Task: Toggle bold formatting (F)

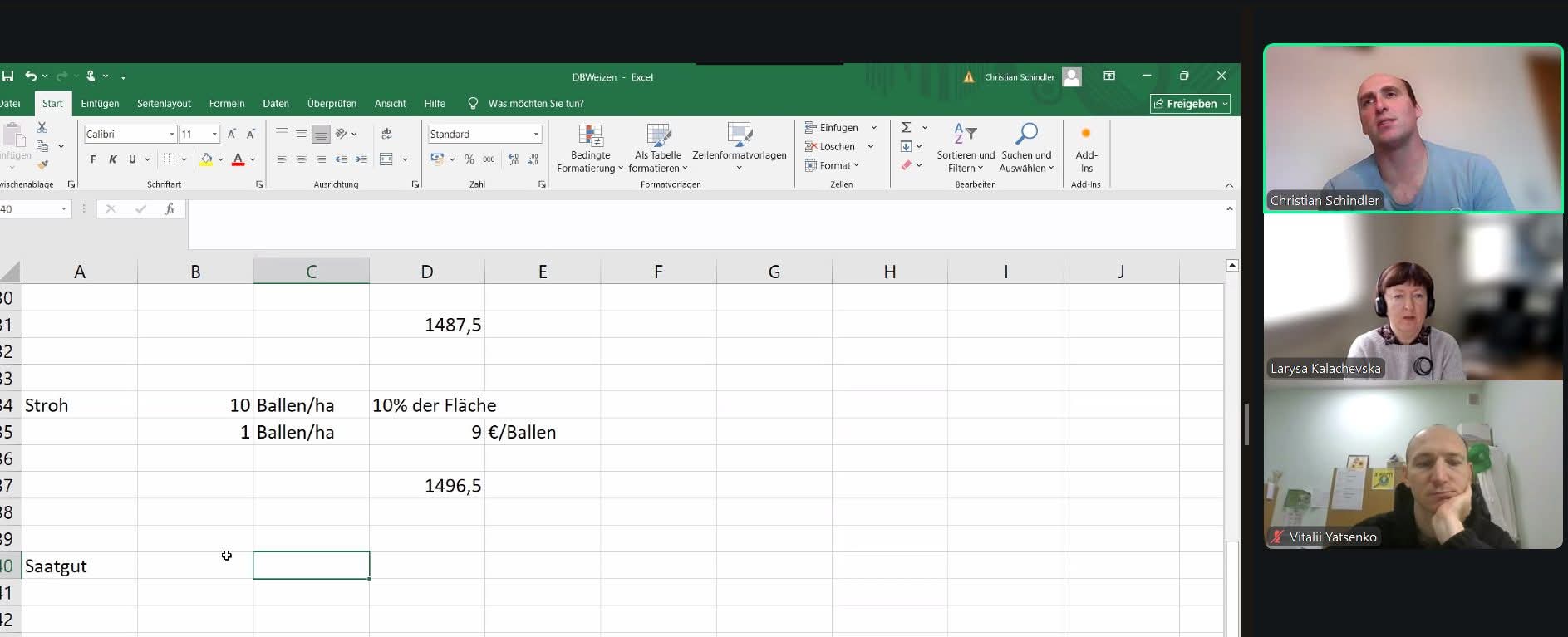Action: click(x=93, y=159)
